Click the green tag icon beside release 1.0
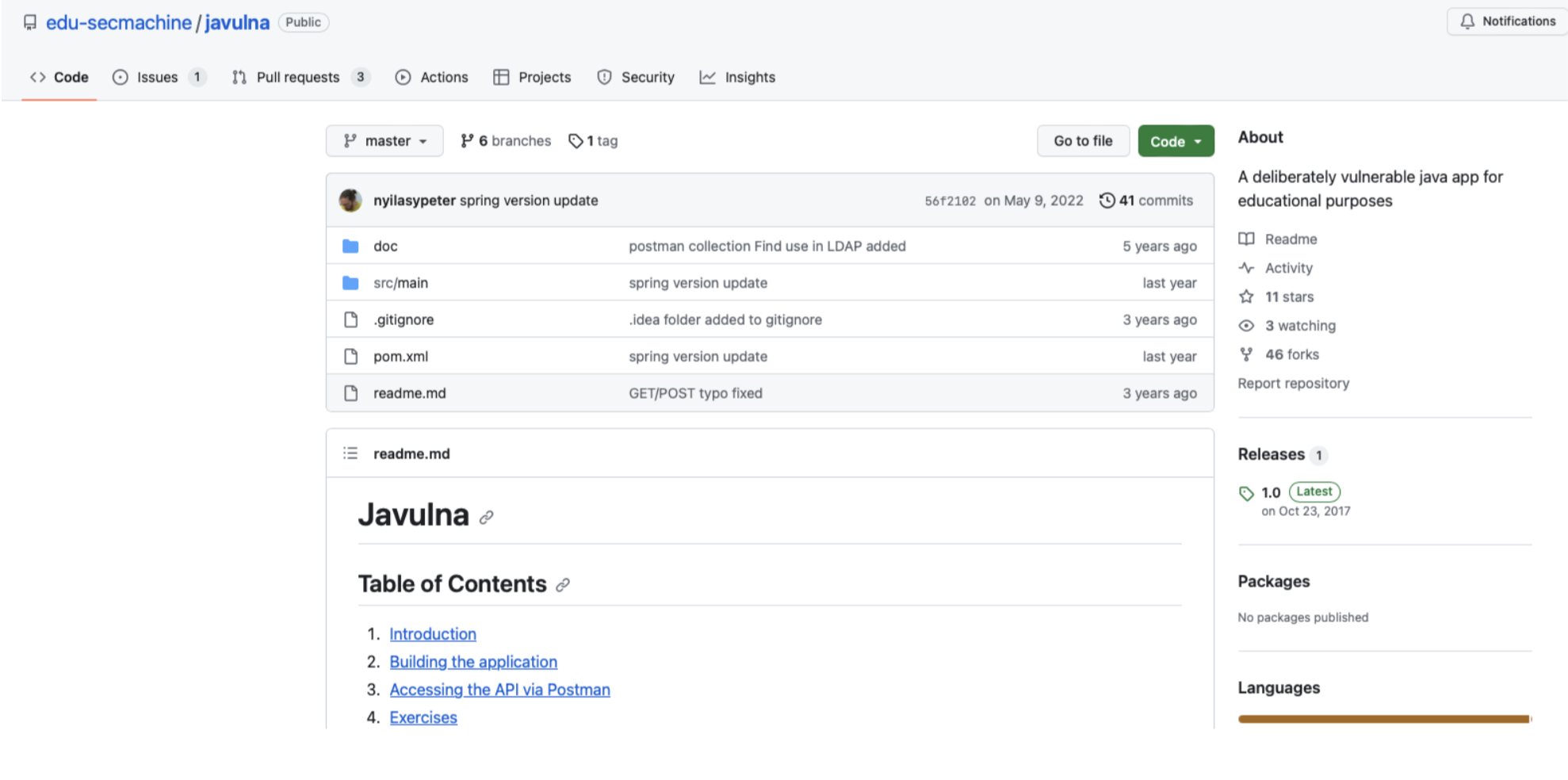Image resolution: width=1568 pixels, height=780 pixels. (1246, 493)
